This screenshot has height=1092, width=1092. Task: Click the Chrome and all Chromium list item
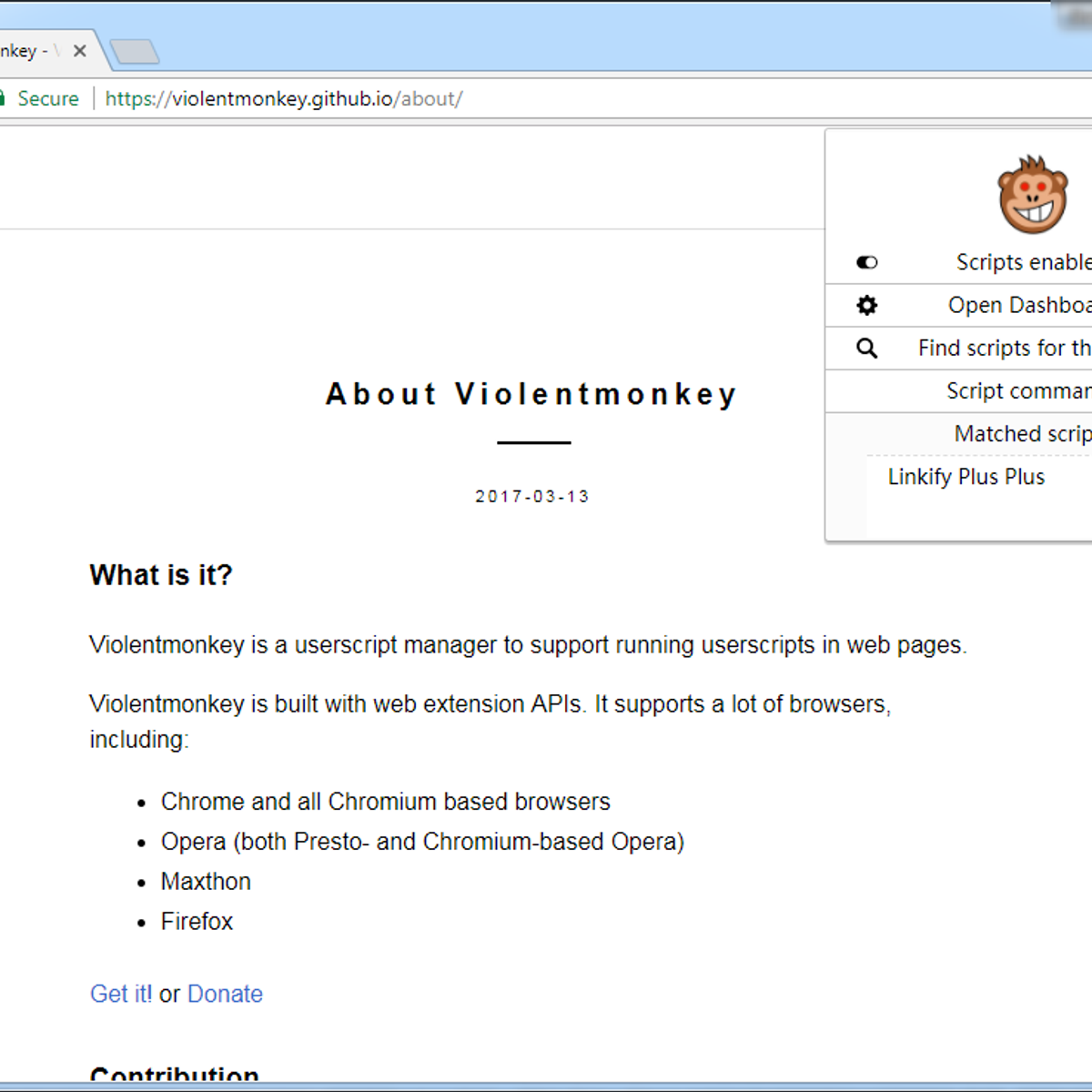click(386, 802)
